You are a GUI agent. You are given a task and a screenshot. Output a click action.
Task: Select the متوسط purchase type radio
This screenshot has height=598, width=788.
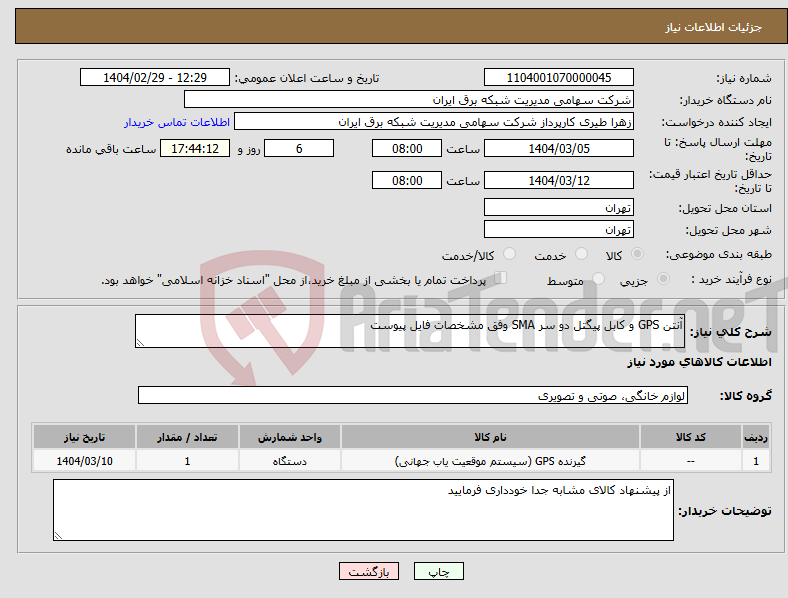click(x=598, y=278)
